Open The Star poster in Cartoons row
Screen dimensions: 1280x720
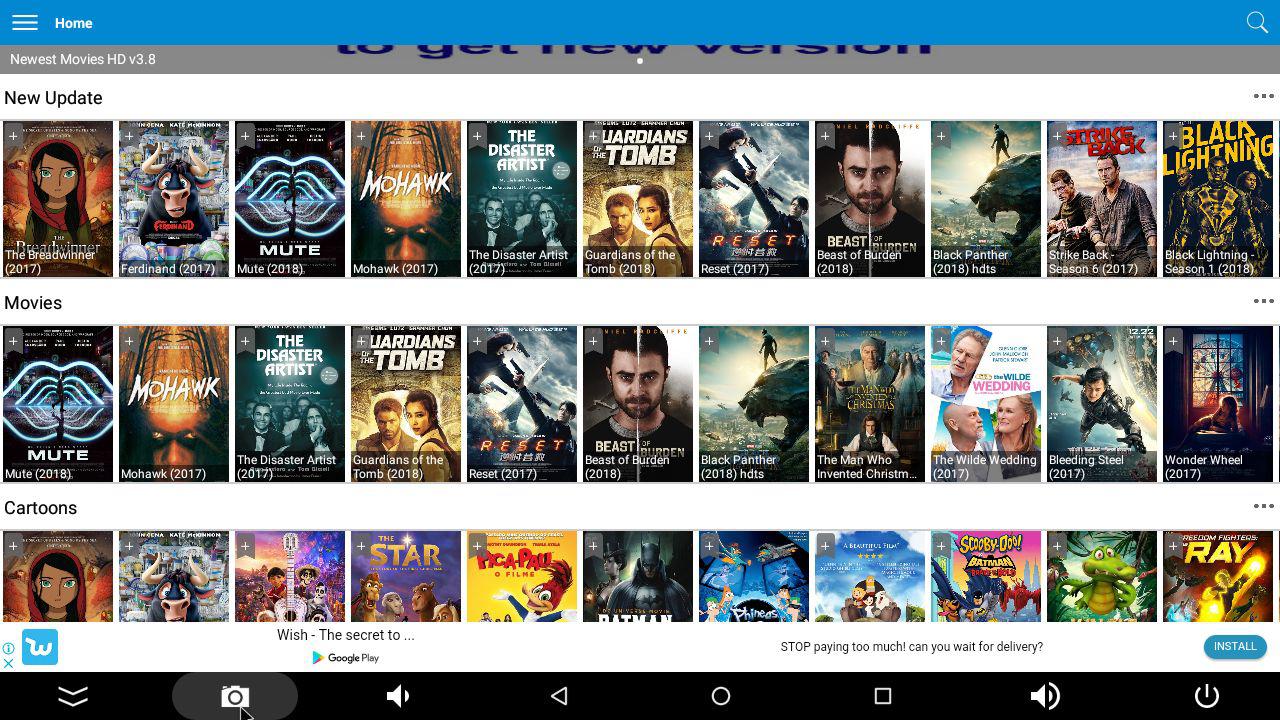[x=406, y=577]
